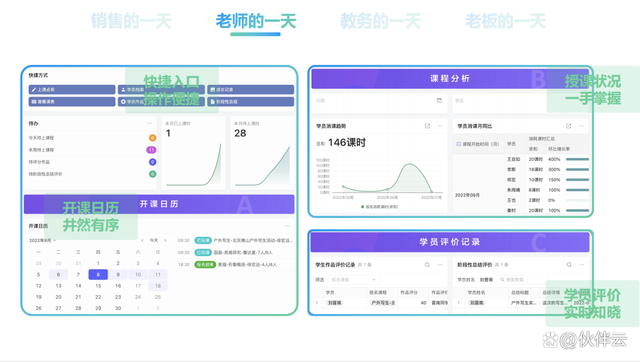Switch to the 销售的一天 tab
Screen dimensions: 640x362
tap(131, 21)
